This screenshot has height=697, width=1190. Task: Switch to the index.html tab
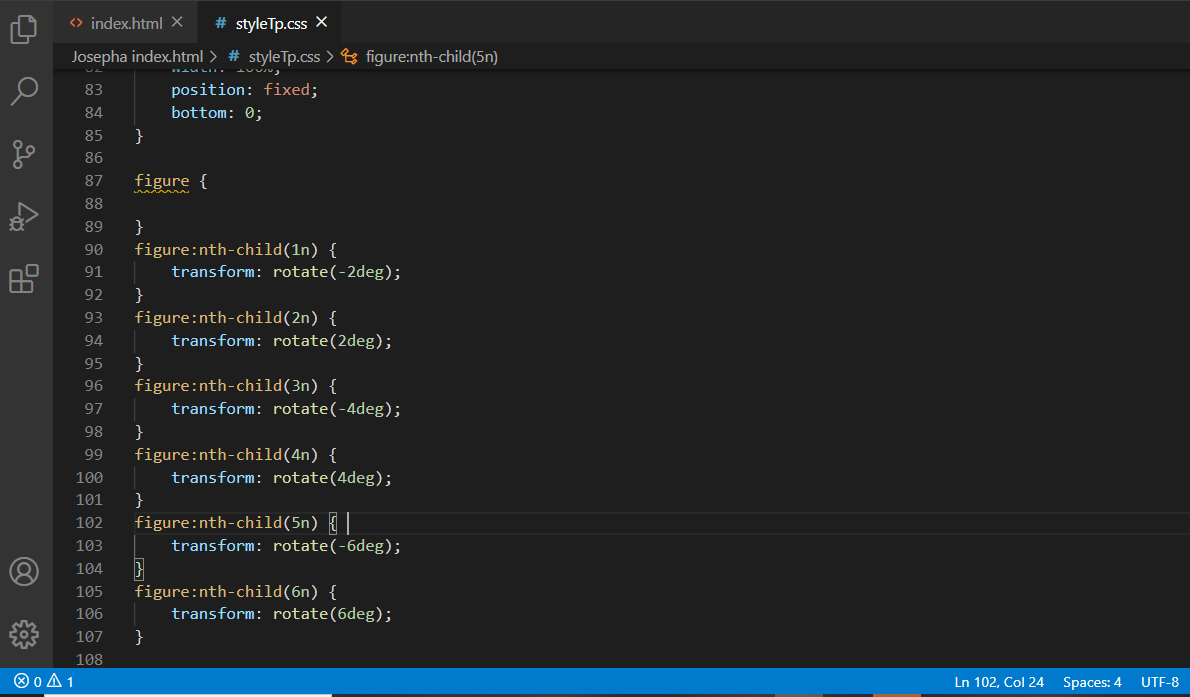[126, 24]
